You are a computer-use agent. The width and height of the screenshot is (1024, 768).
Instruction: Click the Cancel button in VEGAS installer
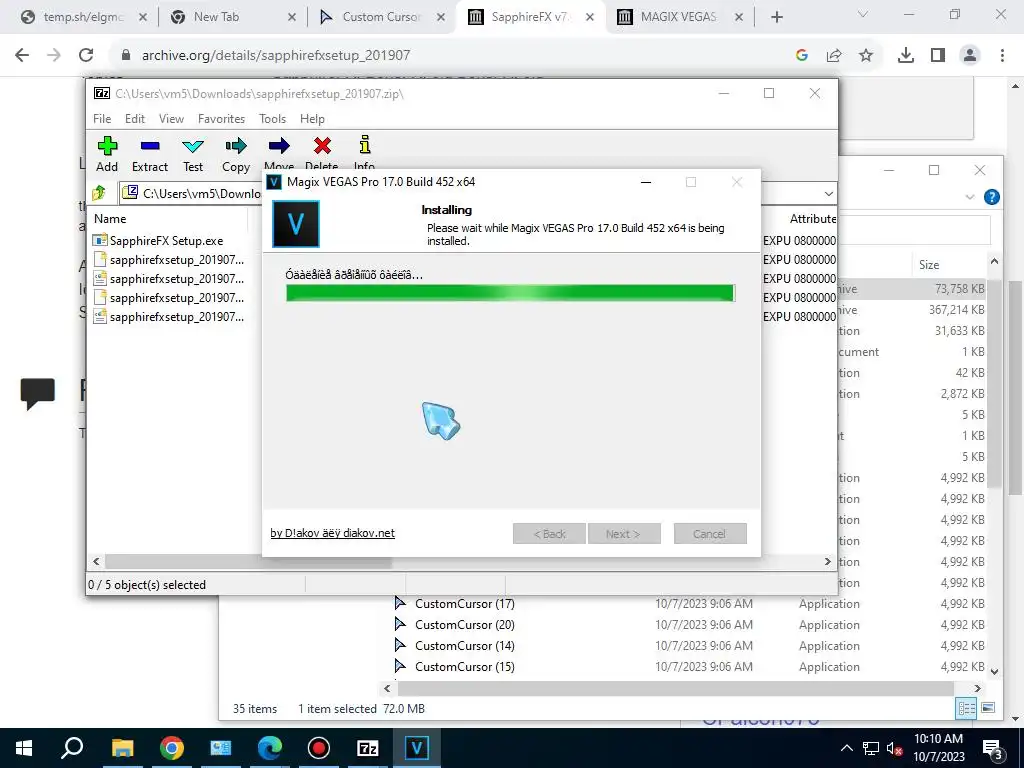(x=710, y=534)
